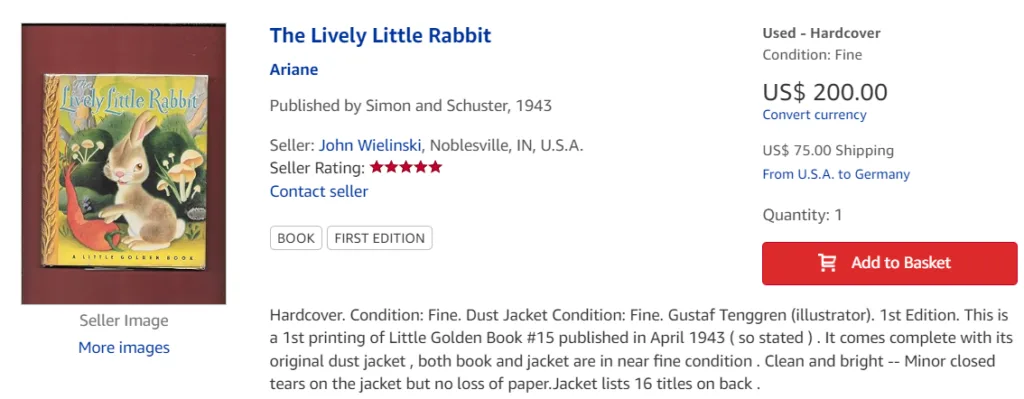
Task: Click the US$ 200.00 price
Action: [x=825, y=92]
